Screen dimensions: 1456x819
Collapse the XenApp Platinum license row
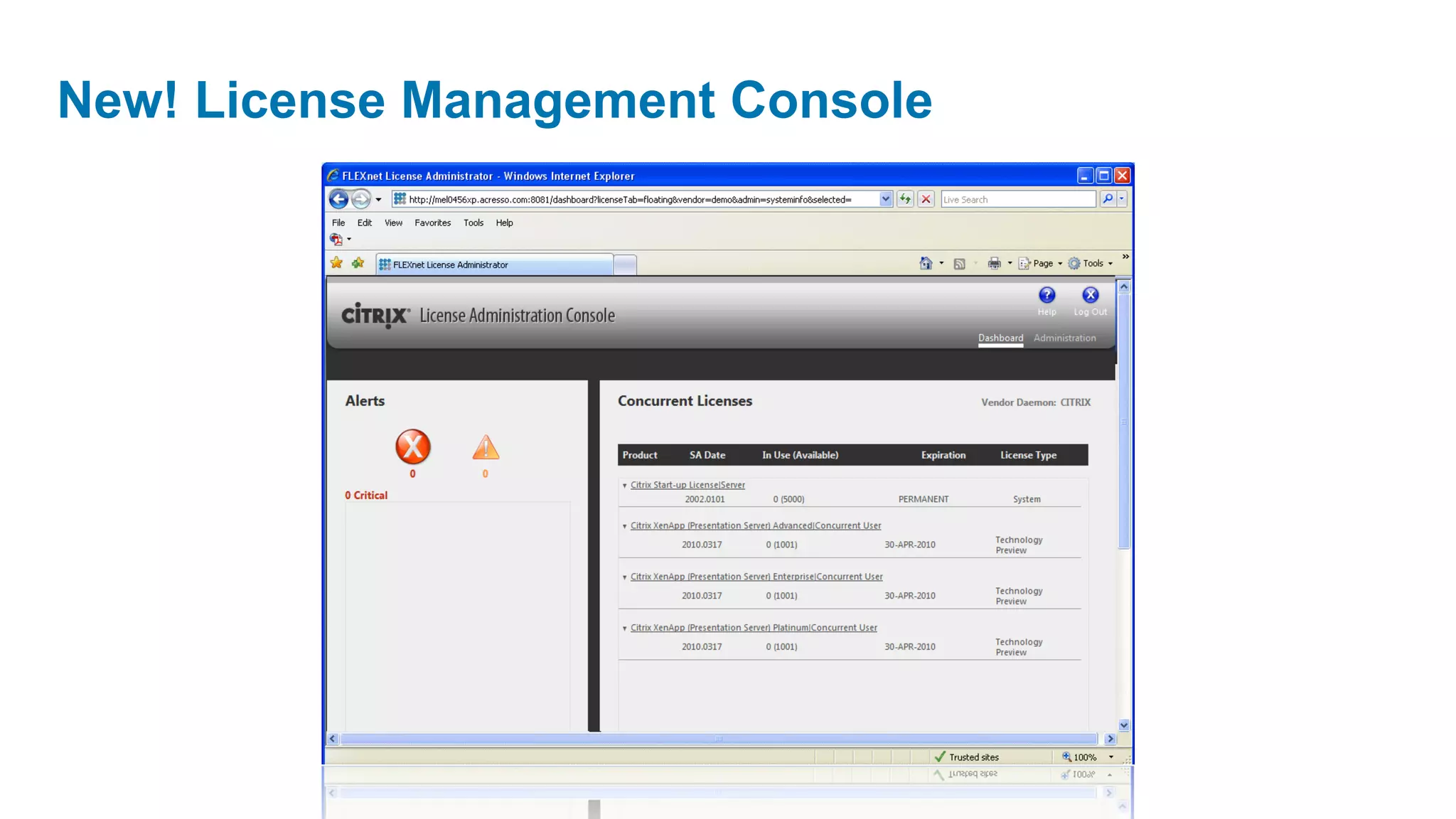point(624,628)
